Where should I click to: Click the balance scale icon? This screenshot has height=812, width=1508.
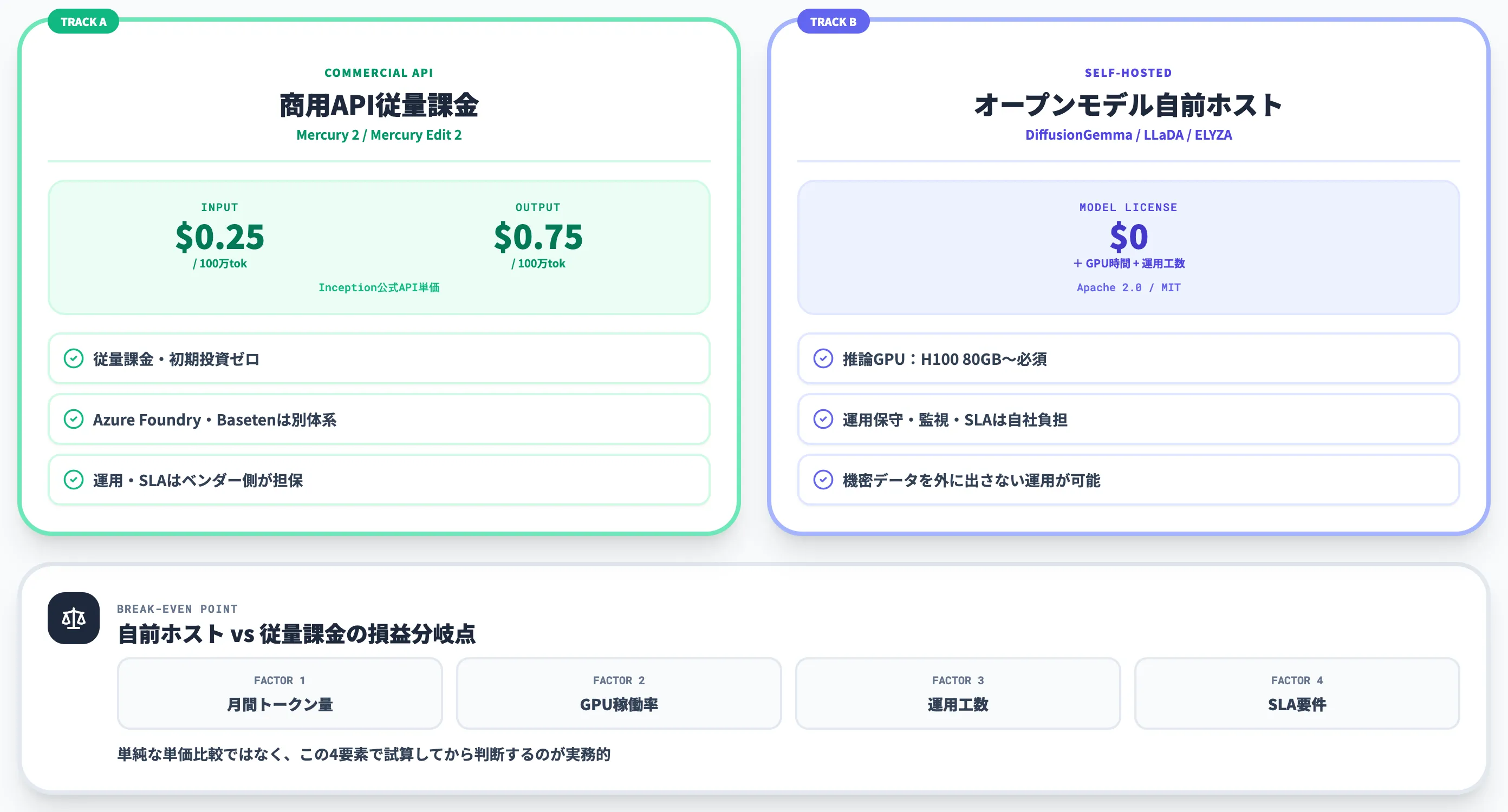74,618
